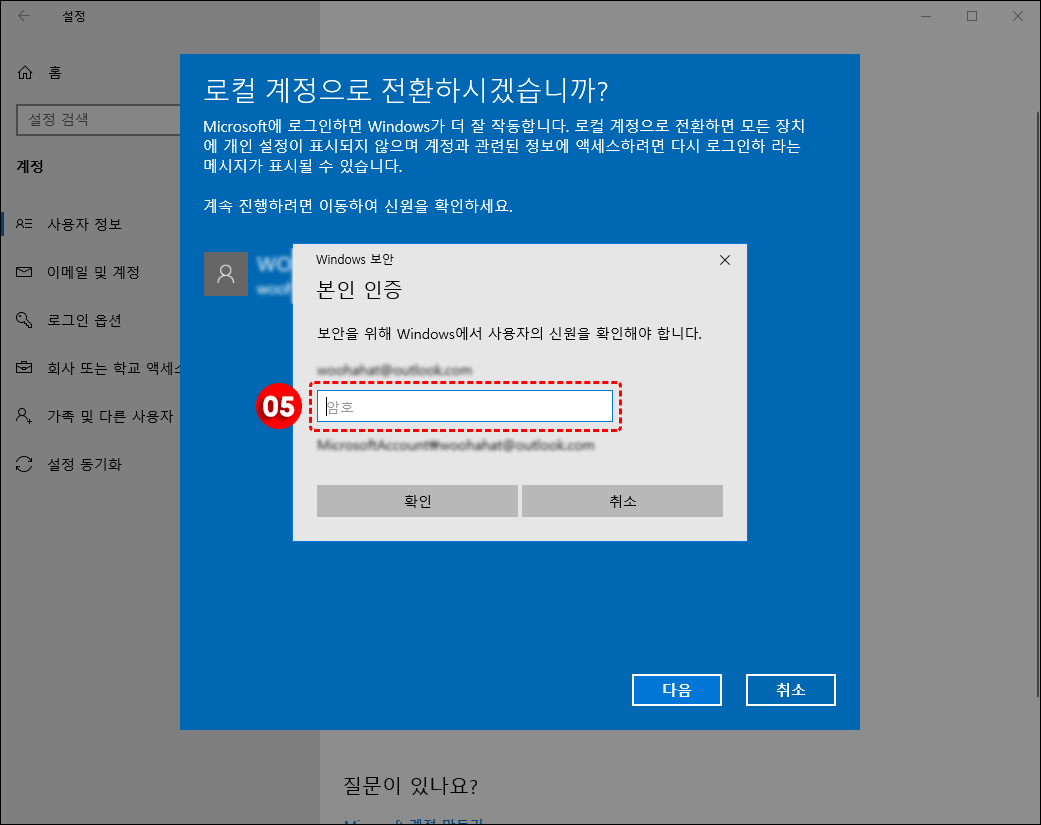Viewport: 1041px width, 825px height.
Task: Close the Windows 보안 dialog with X
Action: pyautogui.click(x=725, y=259)
